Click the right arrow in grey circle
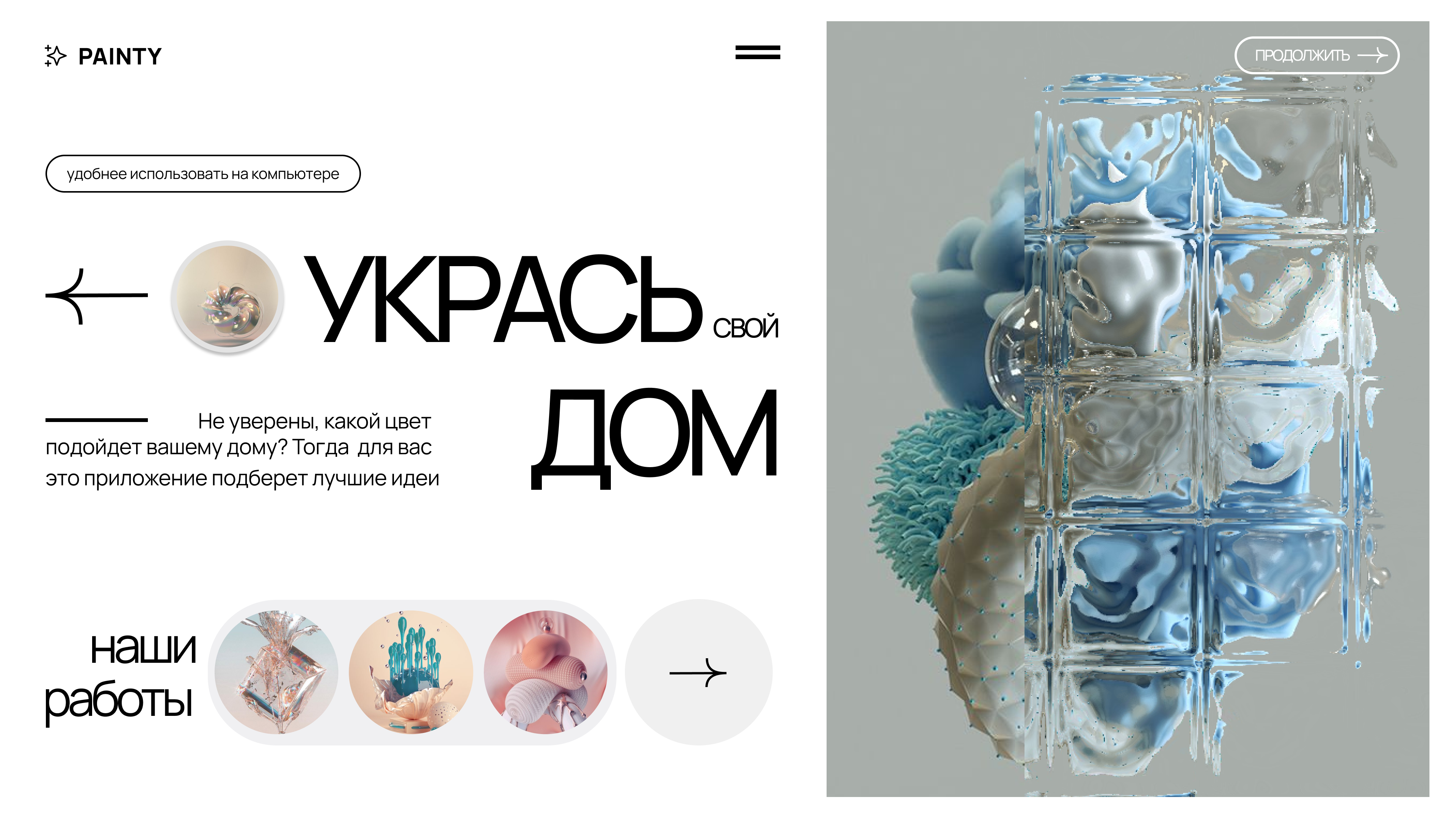Image resolution: width=1456 pixels, height=819 pixels. [698, 672]
